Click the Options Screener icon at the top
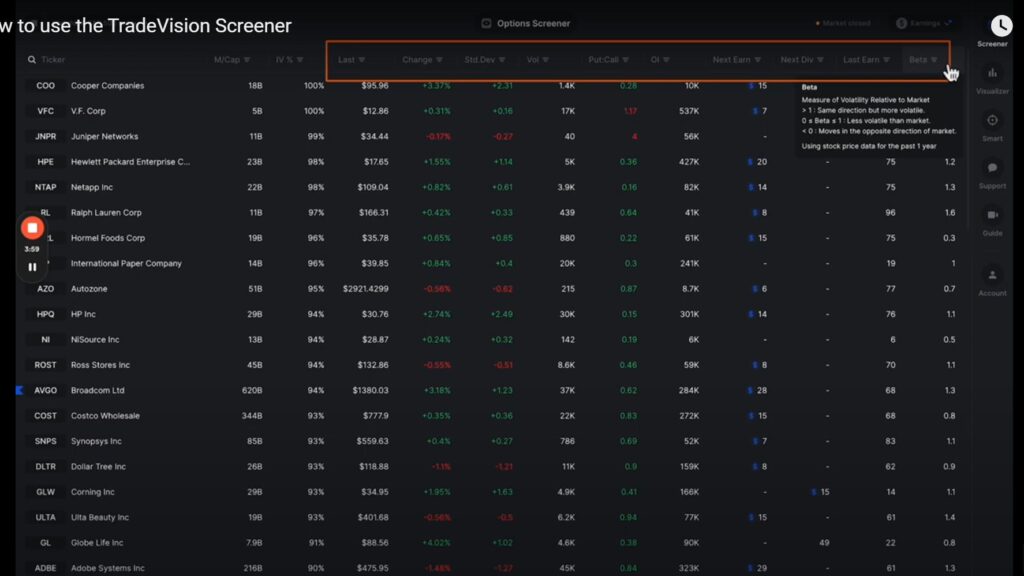This screenshot has width=1024, height=576. point(485,23)
